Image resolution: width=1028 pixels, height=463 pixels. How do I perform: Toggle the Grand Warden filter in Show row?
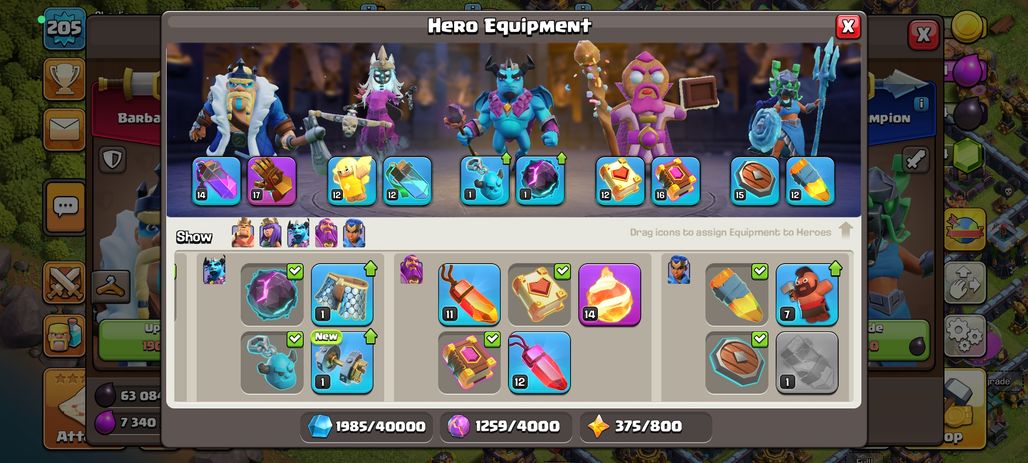pyautogui.click(x=326, y=233)
